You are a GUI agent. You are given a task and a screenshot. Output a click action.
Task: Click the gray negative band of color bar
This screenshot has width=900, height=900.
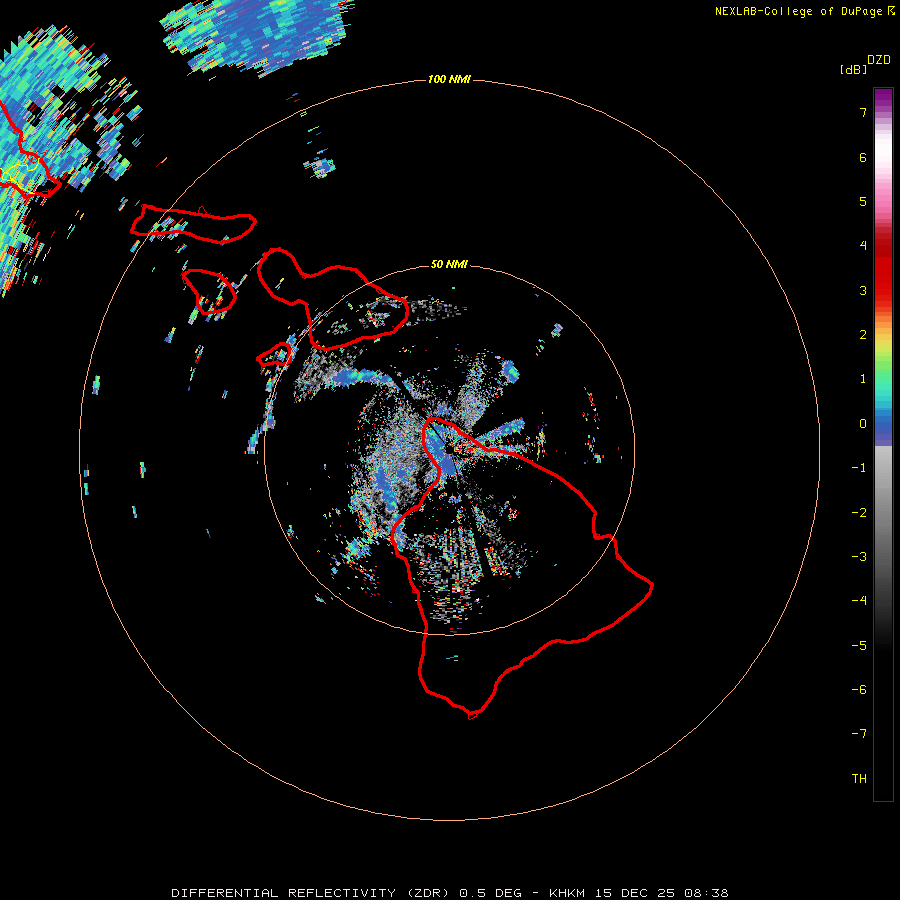point(883,517)
